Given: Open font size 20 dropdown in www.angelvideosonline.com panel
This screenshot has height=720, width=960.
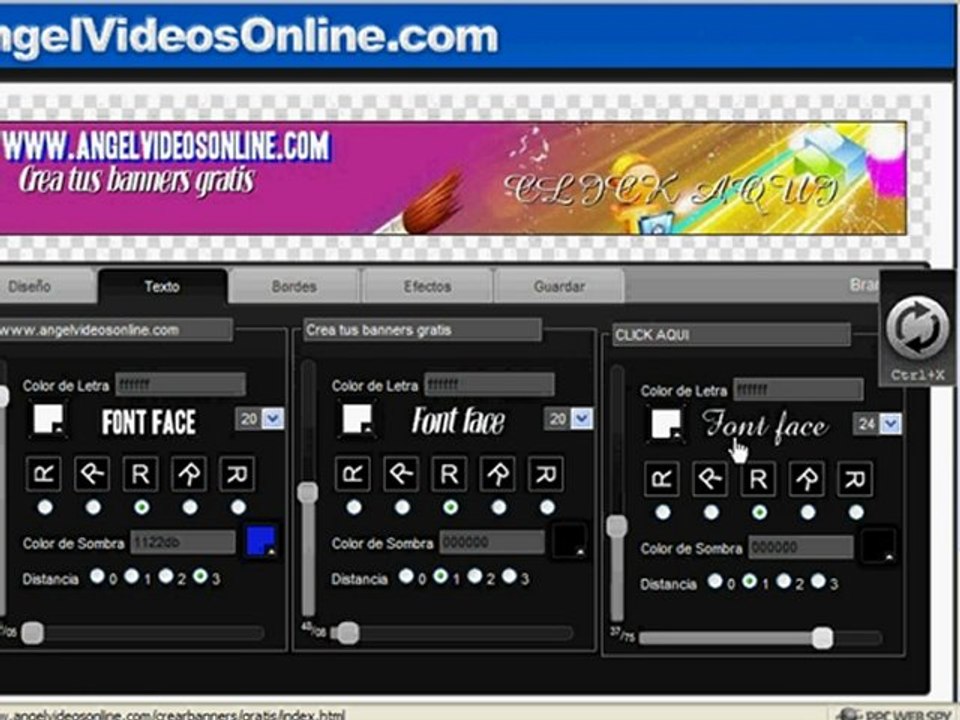Looking at the screenshot, I should [273, 419].
